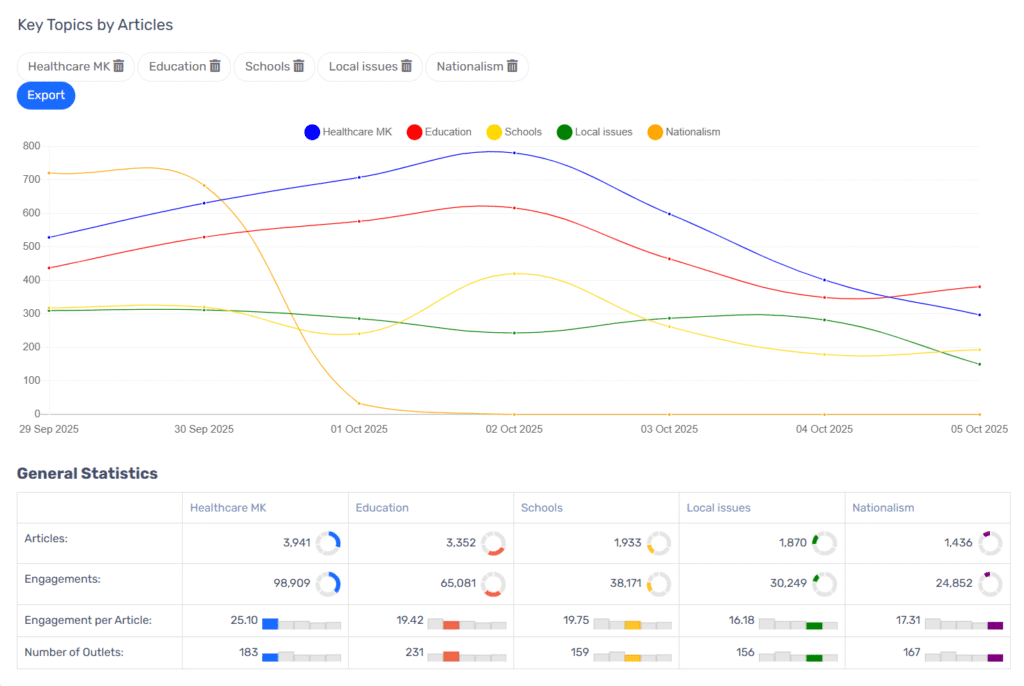
Task: Delete the Nationalism topic chip
Action: (x=513, y=66)
